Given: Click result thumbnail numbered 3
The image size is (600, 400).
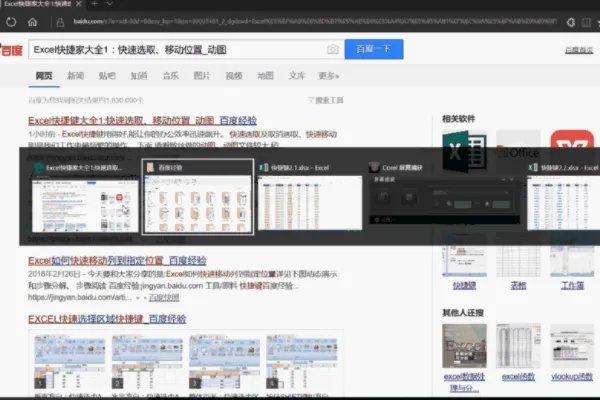Looking at the screenshot, I should point(224,362).
